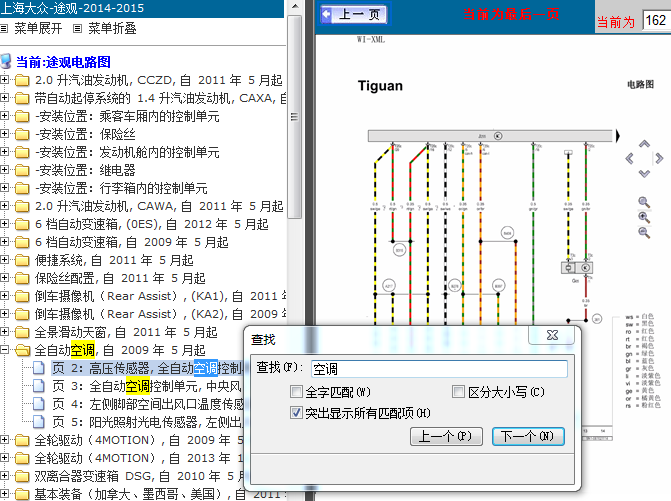The width and height of the screenshot is (671, 501).
Task: Click the 菜单展开 expand-menu option
Action: click(38, 29)
